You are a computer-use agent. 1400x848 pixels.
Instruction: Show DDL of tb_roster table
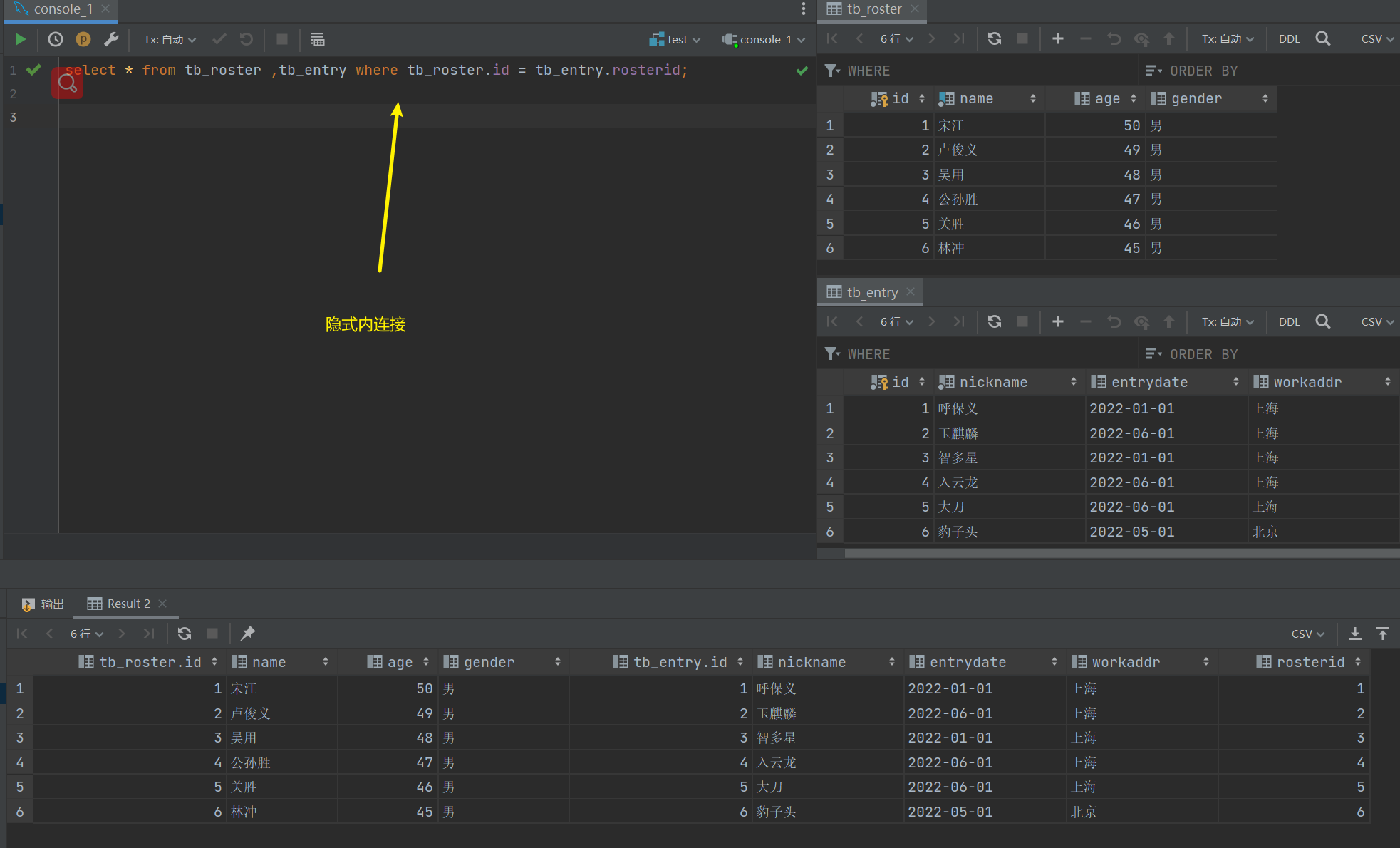(x=1289, y=38)
